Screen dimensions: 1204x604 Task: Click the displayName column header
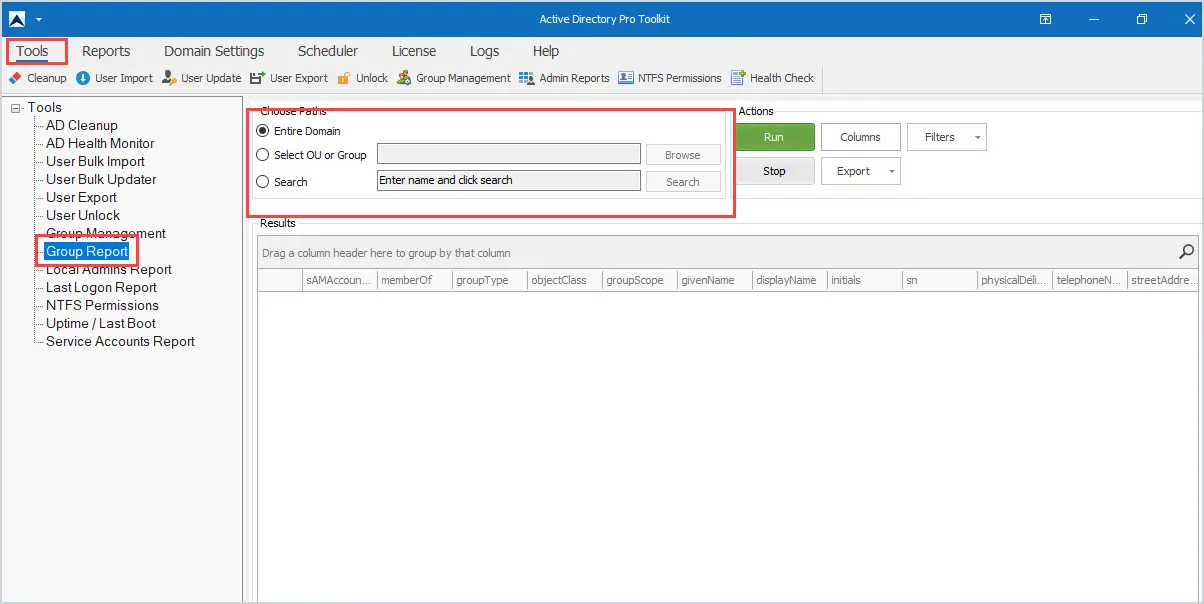click(x=790, y=281)
